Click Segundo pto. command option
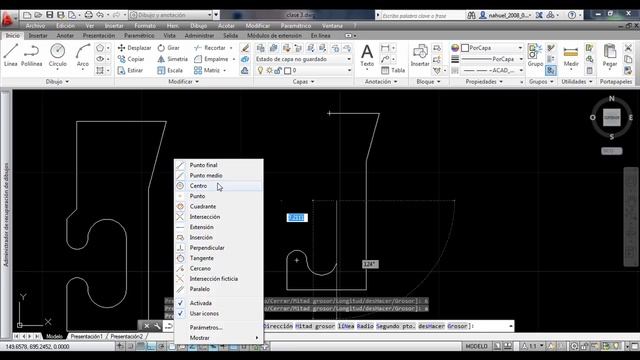Viewport: 640px width, 360px height. click(x=396, y=326)
